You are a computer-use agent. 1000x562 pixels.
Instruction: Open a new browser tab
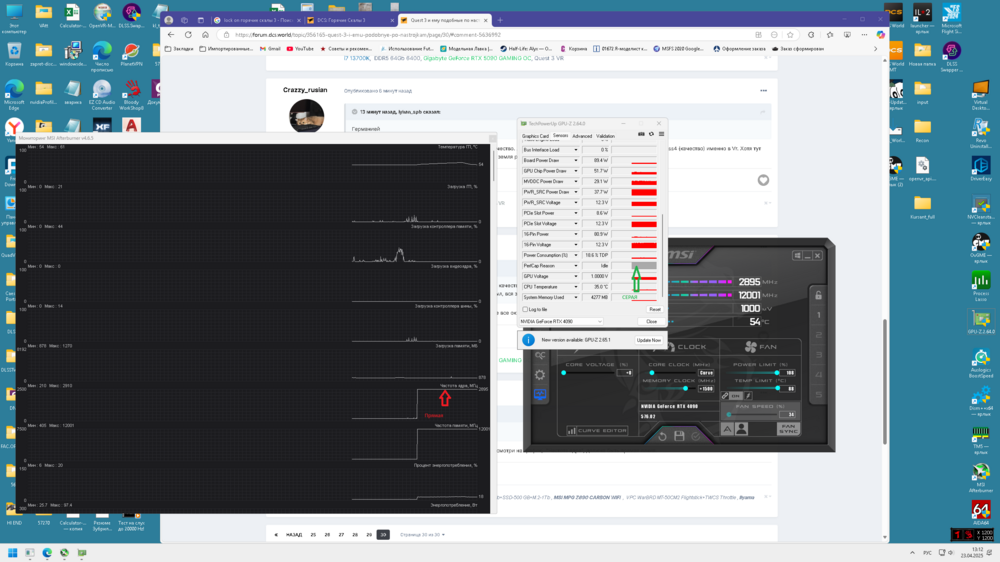(x=500, y=20)
